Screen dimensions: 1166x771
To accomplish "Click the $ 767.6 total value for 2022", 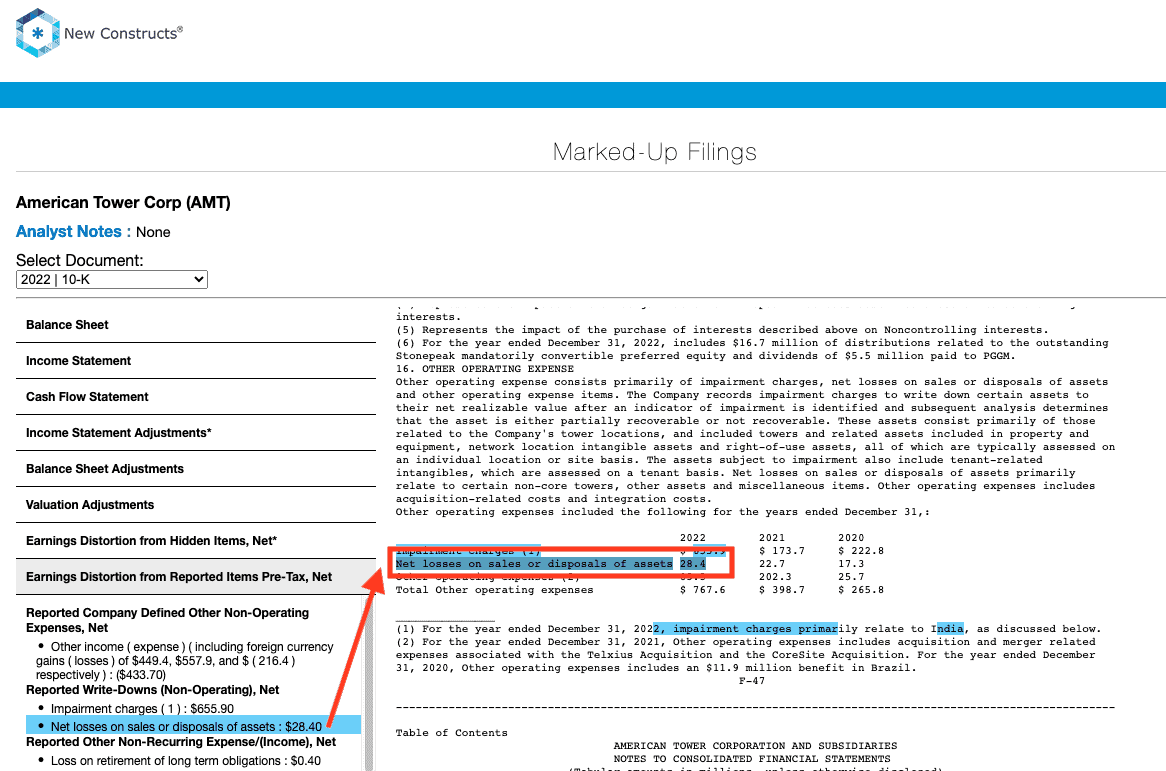I will pyautogui.click(x=703, y=590).
